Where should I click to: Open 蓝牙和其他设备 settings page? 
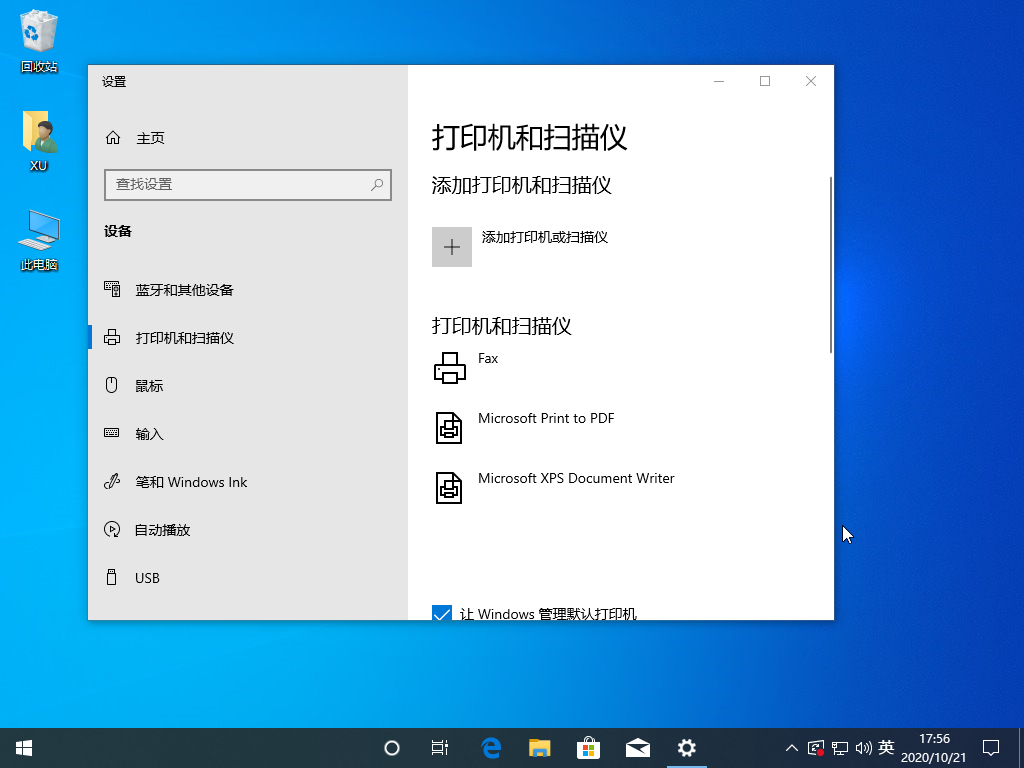pyautogui.click(x=184, y=290)
